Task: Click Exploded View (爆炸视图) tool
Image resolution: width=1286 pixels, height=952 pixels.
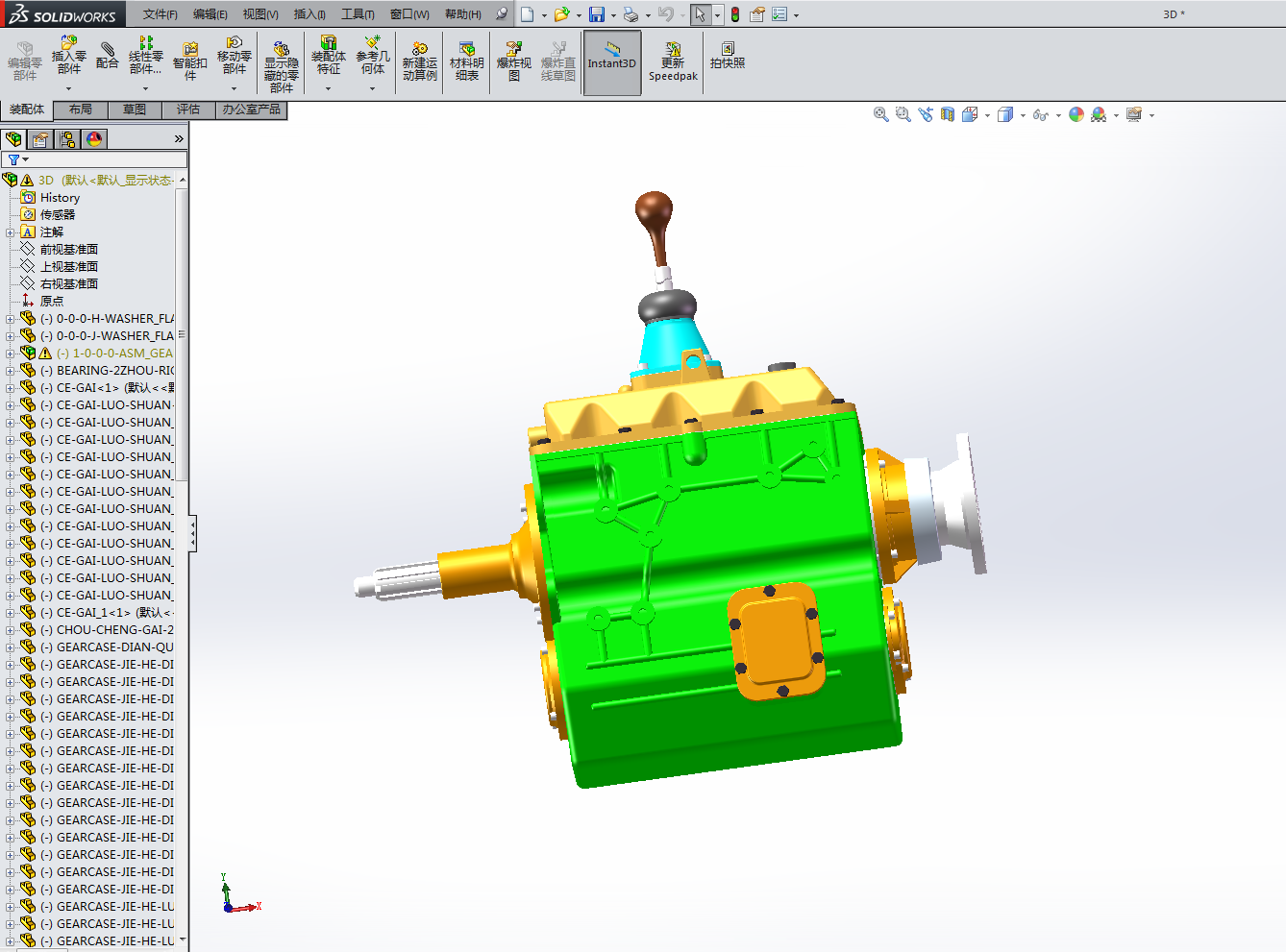Action: tap(513, 61)
